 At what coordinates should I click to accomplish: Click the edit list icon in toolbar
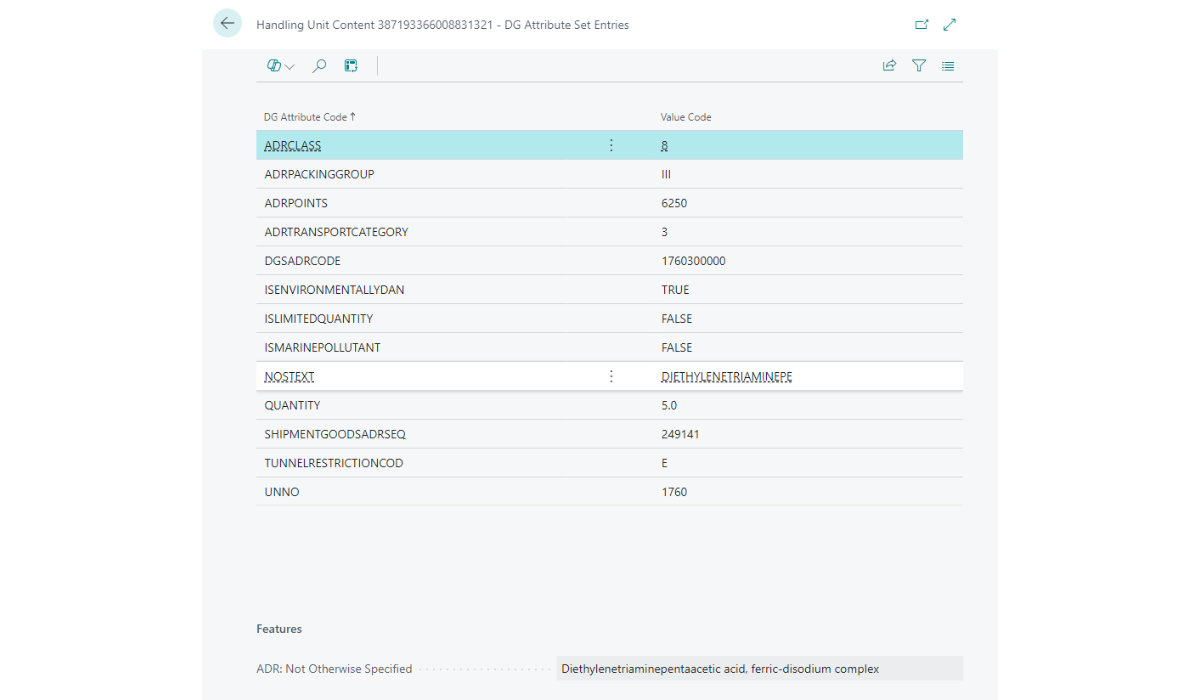(x=351, y=66)
